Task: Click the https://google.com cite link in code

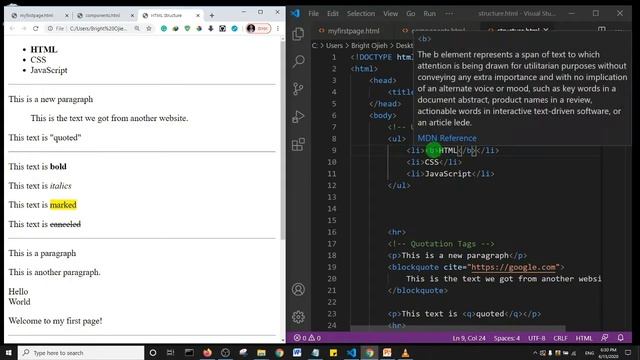Action: point(514,267)
